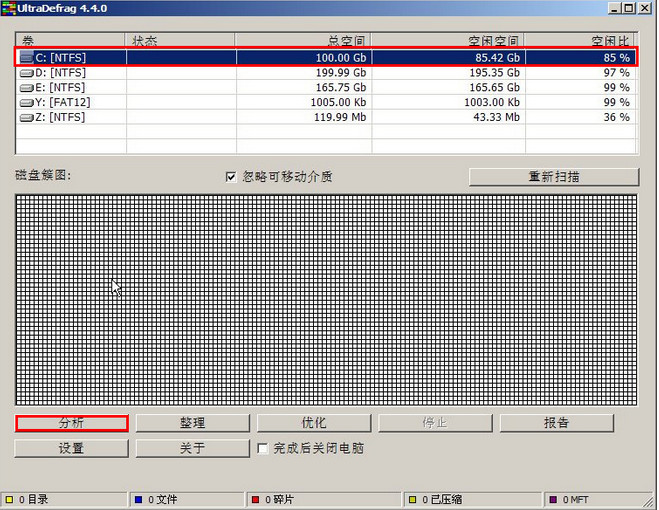The height and width of the screenshot is (510, 659).
Task: Minimize the UltraDefrag window
Action: click(614, 8)
